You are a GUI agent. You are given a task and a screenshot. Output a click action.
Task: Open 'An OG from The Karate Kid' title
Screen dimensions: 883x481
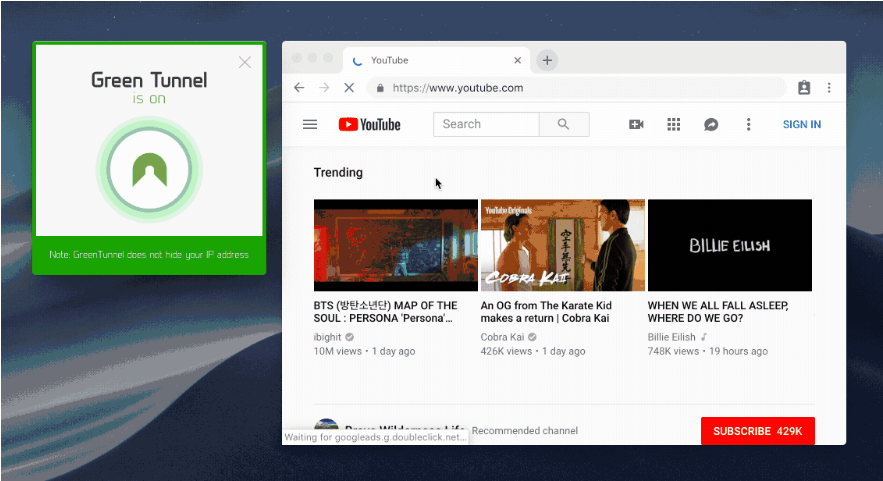tap(546, 311)
